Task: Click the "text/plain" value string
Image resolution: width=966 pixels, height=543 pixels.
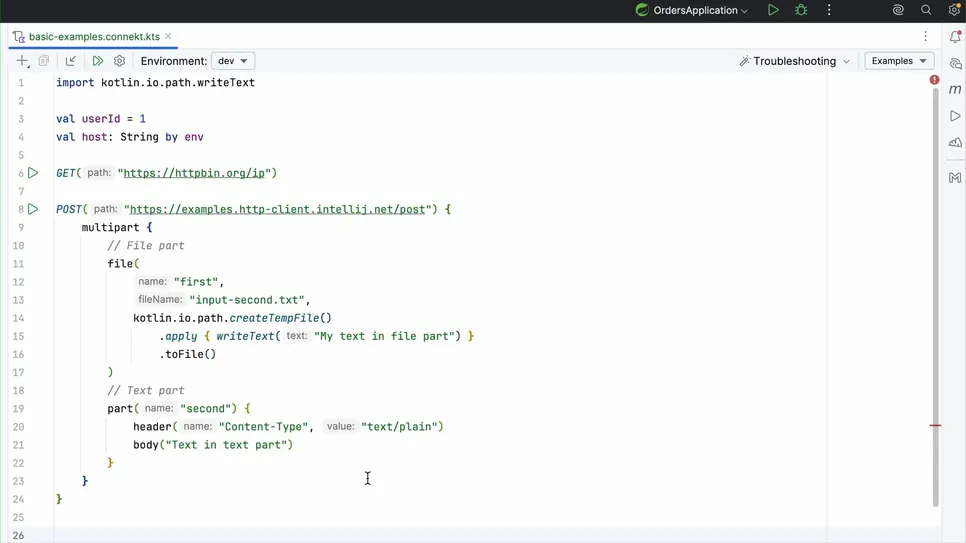Action: coord(399,427)
